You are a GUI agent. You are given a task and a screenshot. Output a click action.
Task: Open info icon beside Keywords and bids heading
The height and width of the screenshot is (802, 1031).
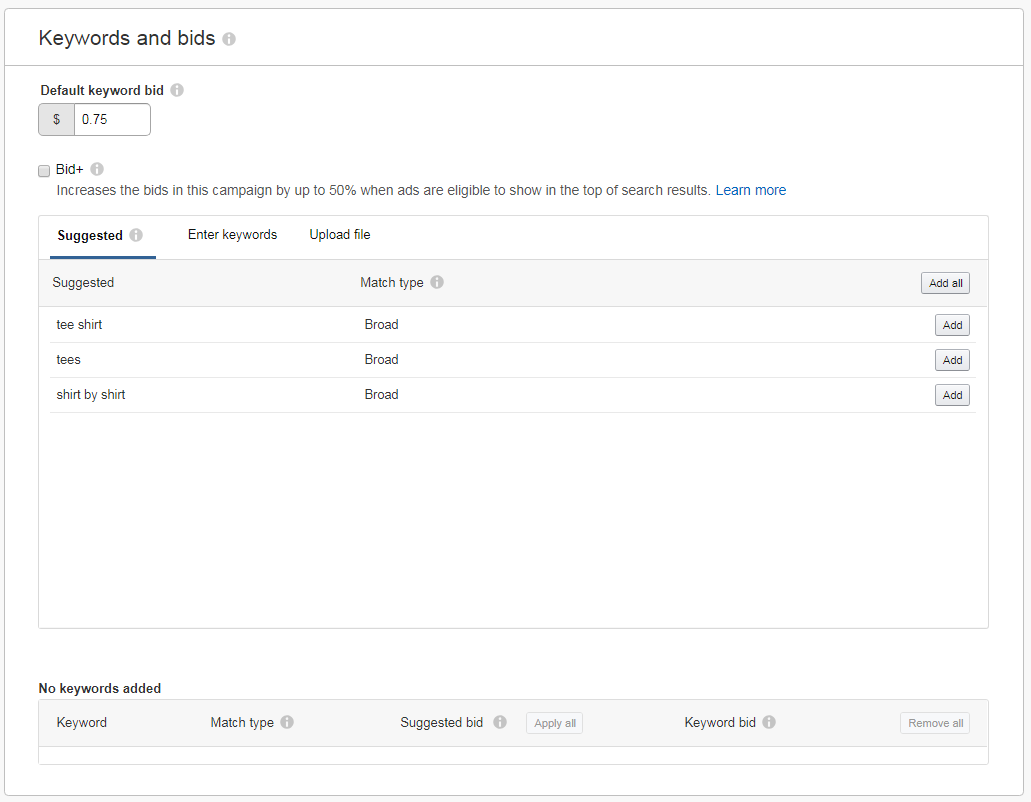point(229,39)
